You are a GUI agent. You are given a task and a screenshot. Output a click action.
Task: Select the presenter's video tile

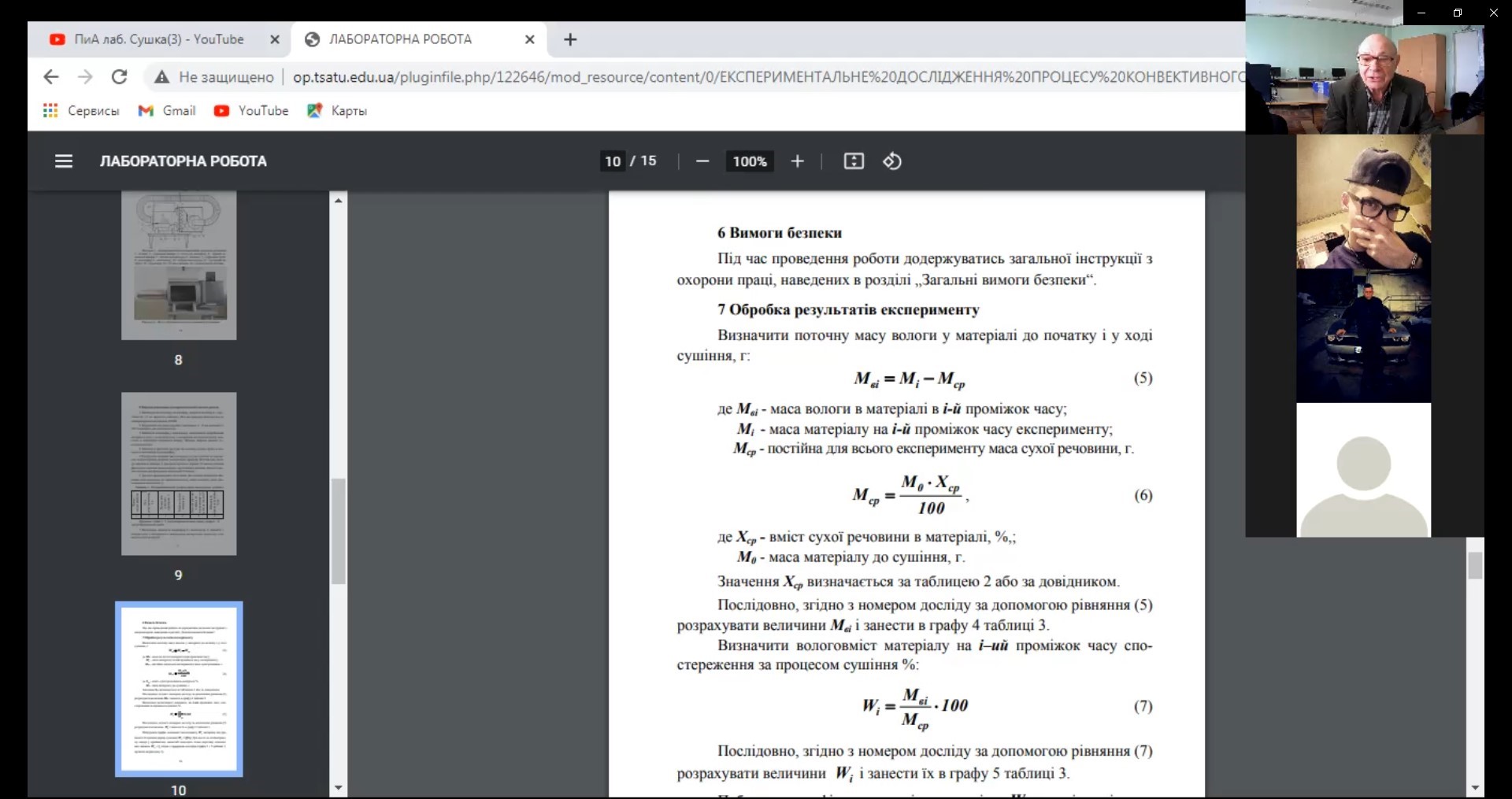click(x=1365, y=80)
